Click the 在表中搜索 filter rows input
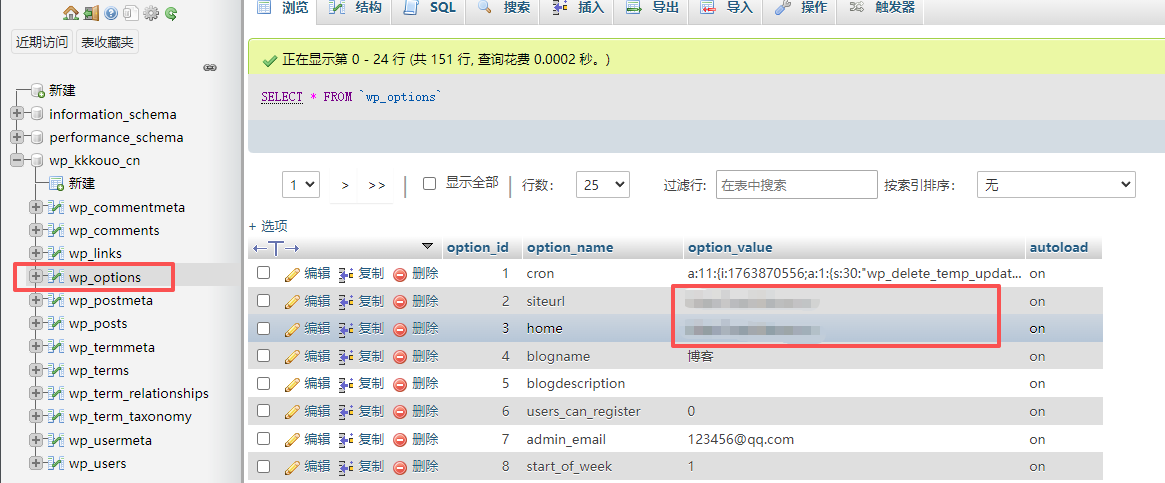1165x483 pixels. (796, 185)
